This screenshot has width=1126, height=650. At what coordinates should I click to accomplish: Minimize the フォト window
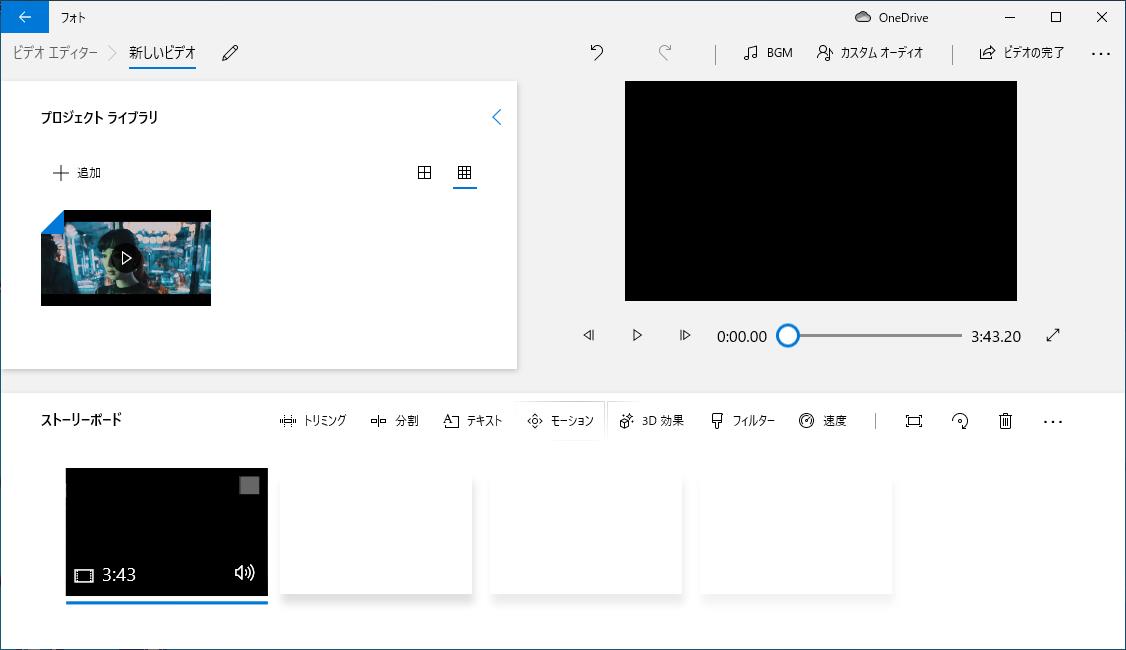[x=1010, y=17]
